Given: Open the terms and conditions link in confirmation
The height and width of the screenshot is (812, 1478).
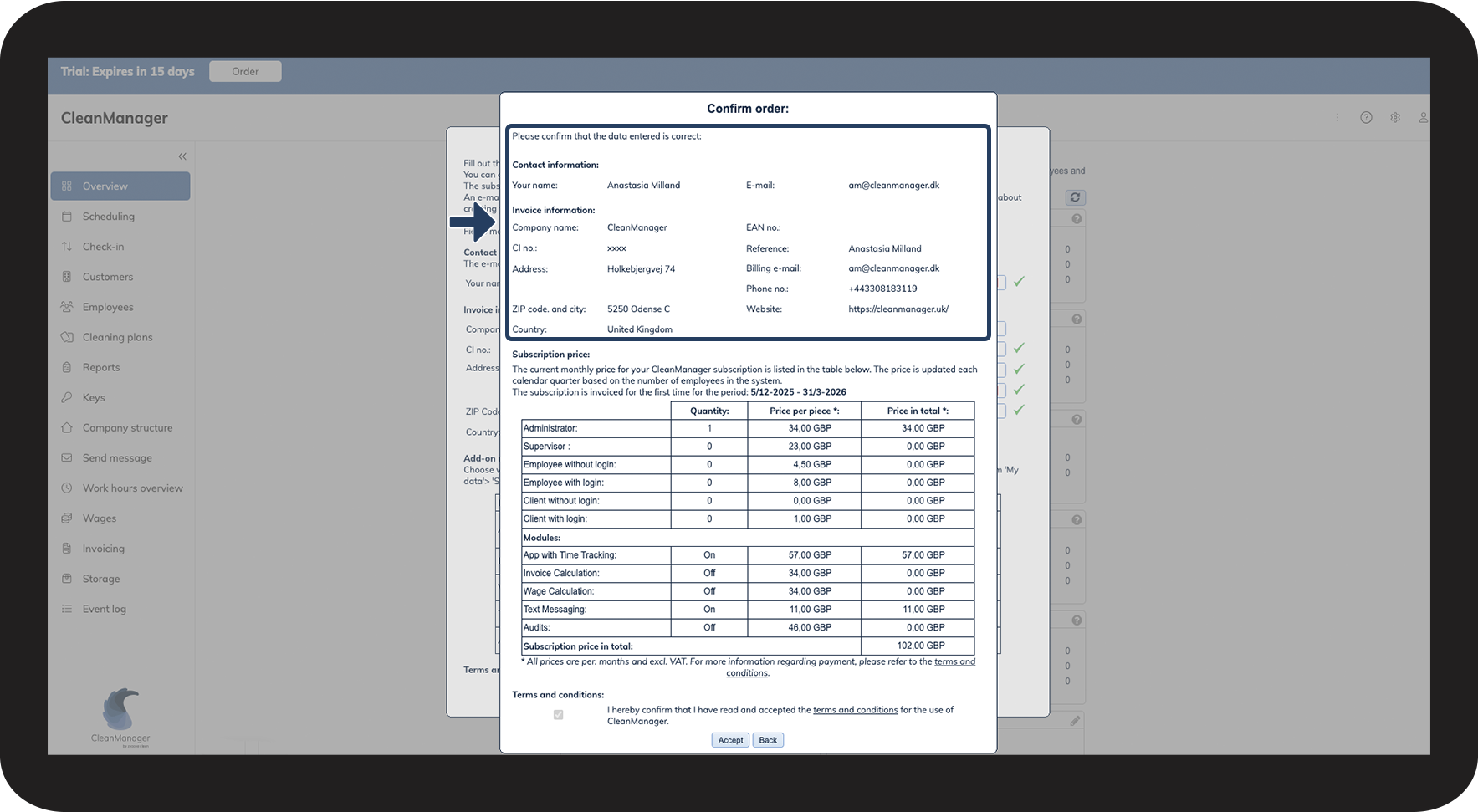Looking at the screenshot, I should click(855, 710).
